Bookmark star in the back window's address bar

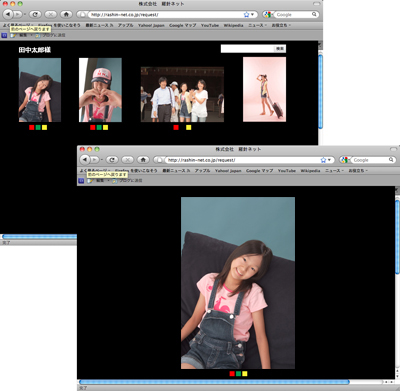point(246,15)
